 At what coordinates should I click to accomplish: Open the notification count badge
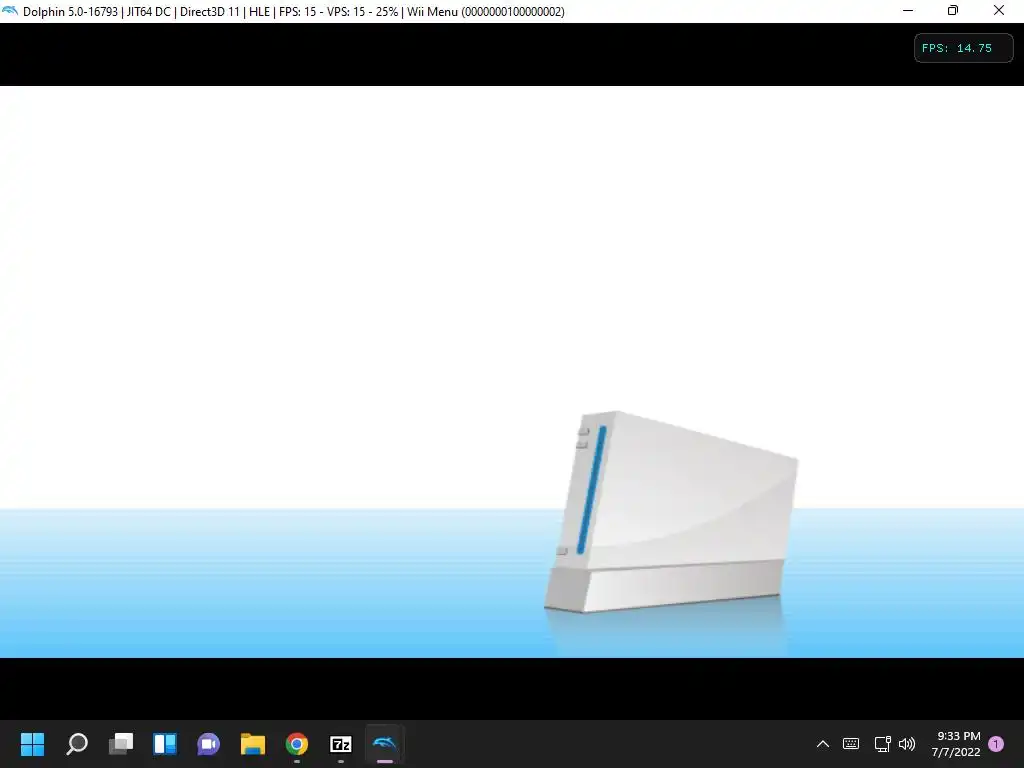[996, 744]
